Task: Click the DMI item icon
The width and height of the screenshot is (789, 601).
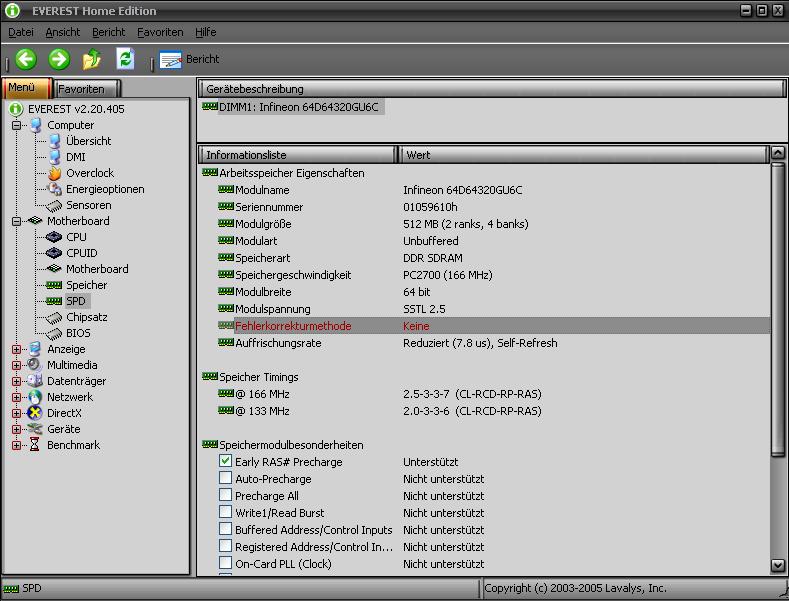Action: coord(55,157)
